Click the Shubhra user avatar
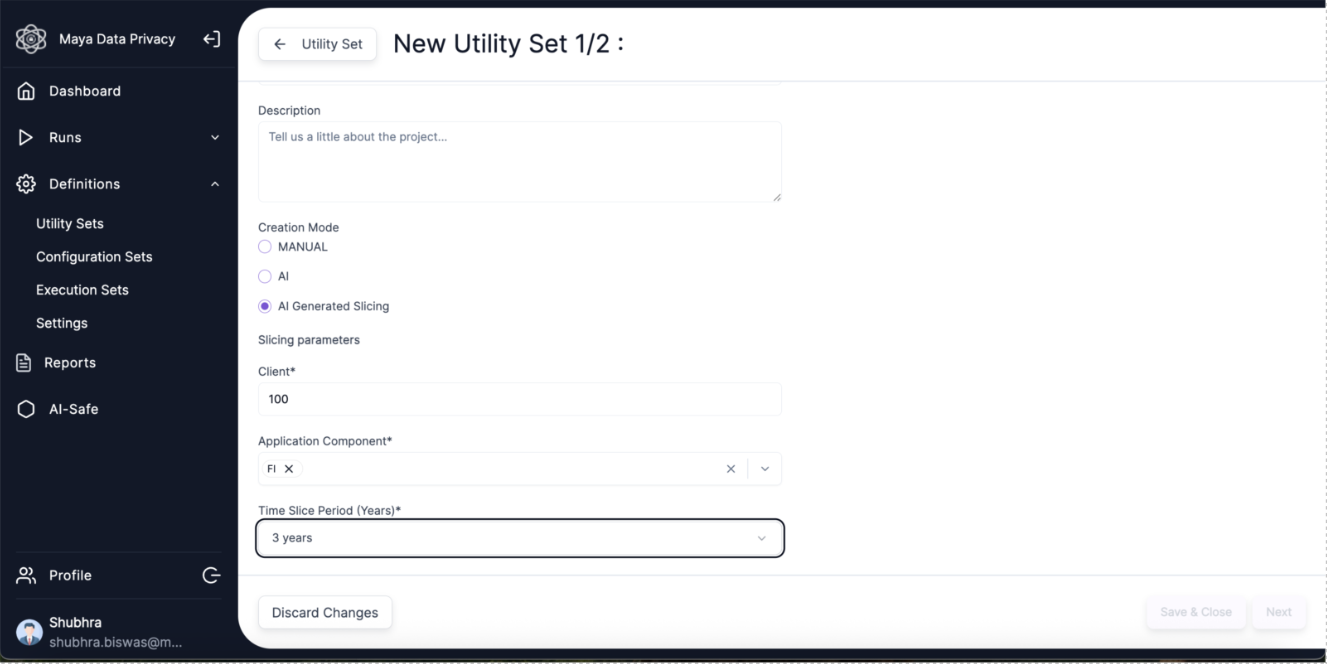This screenshot has width=1327, height=664. [30, 631]
